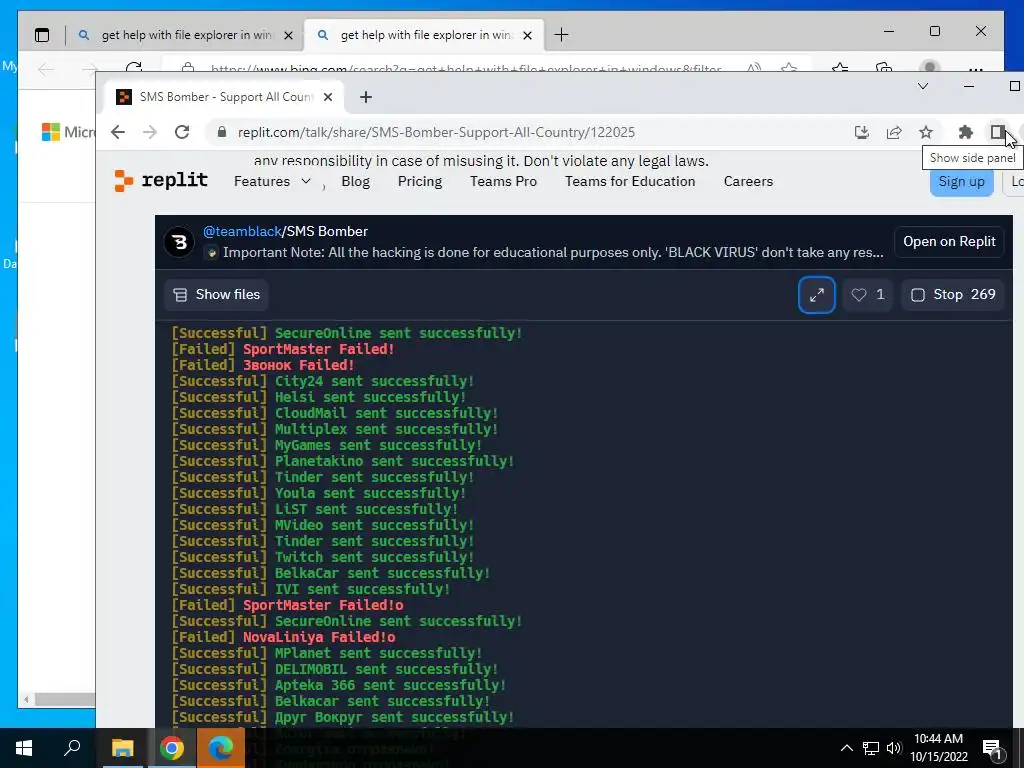1024x768 pixels.
Task: Expand the Features dropdown
Action: [272, 182]
